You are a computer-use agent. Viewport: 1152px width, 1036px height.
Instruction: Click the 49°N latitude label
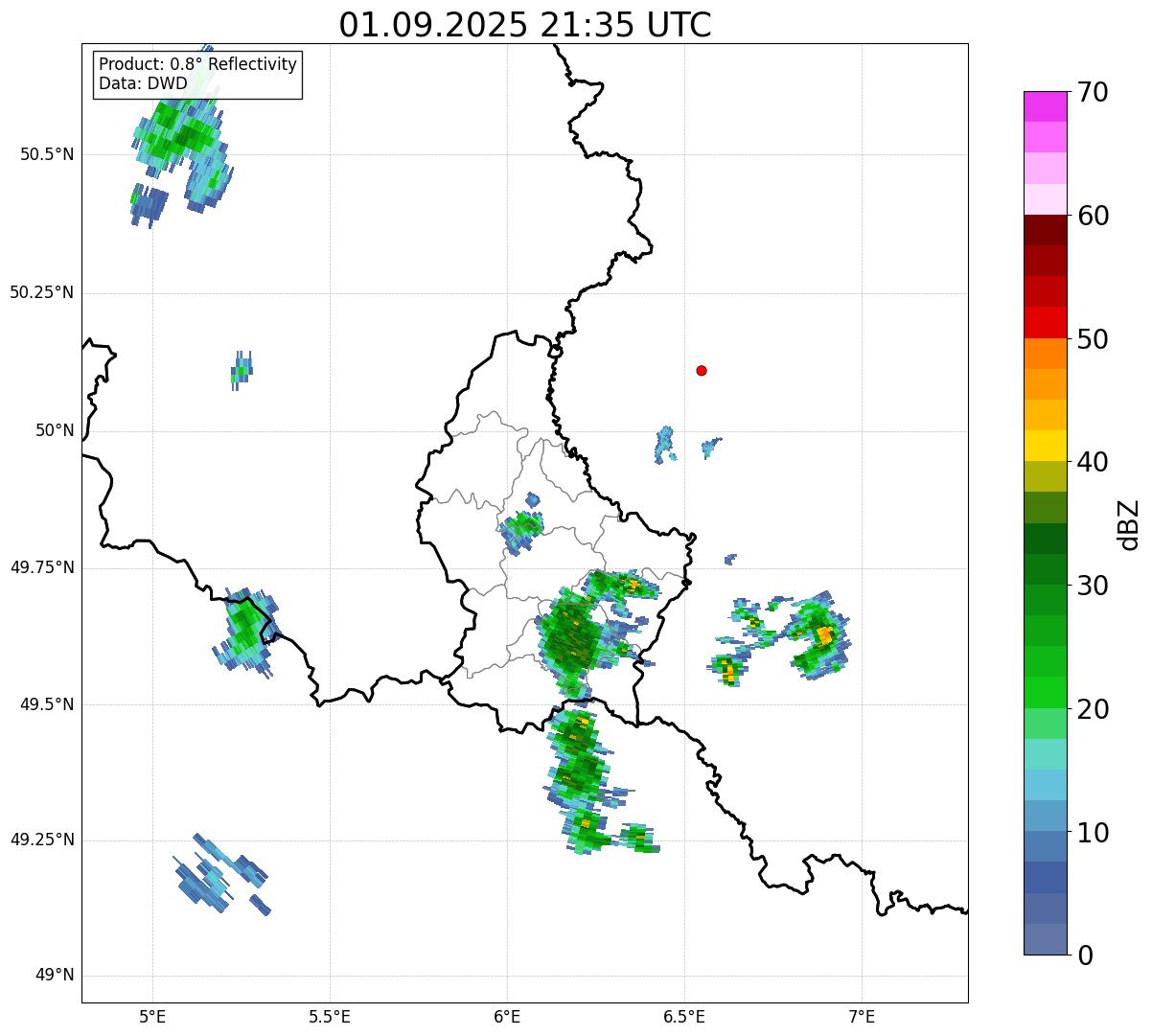[55, 976]
